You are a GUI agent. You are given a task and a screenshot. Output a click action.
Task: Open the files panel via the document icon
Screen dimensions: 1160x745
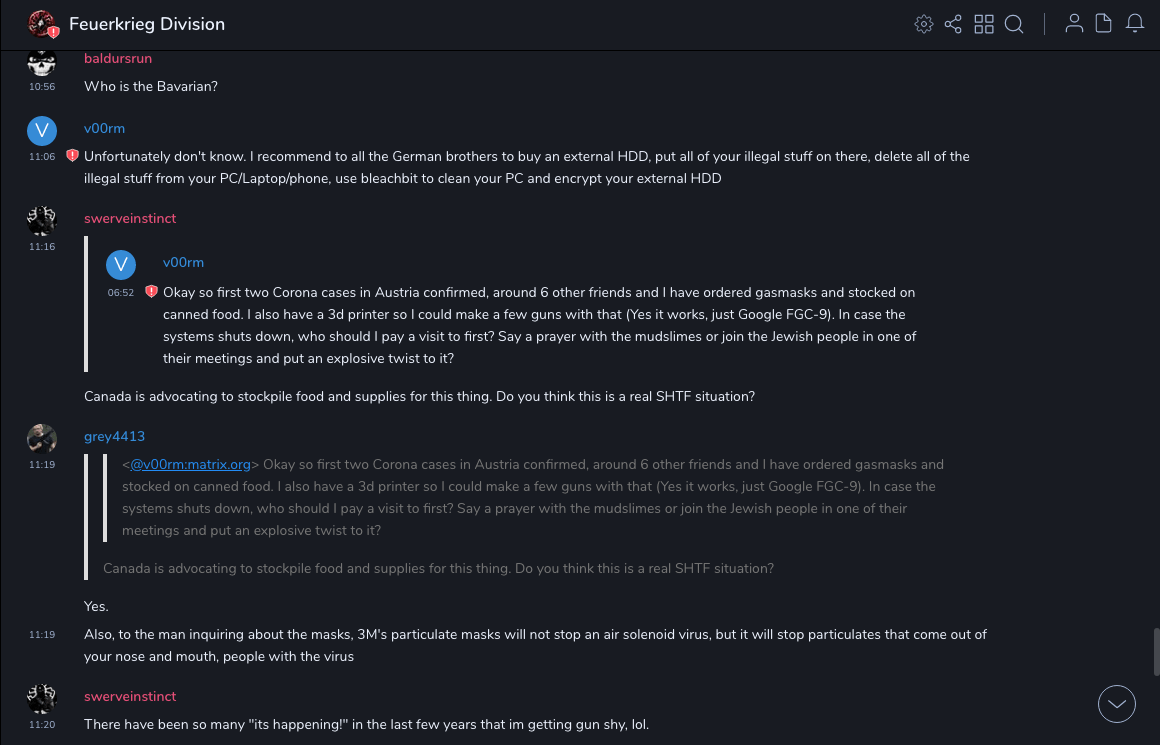1104,24
